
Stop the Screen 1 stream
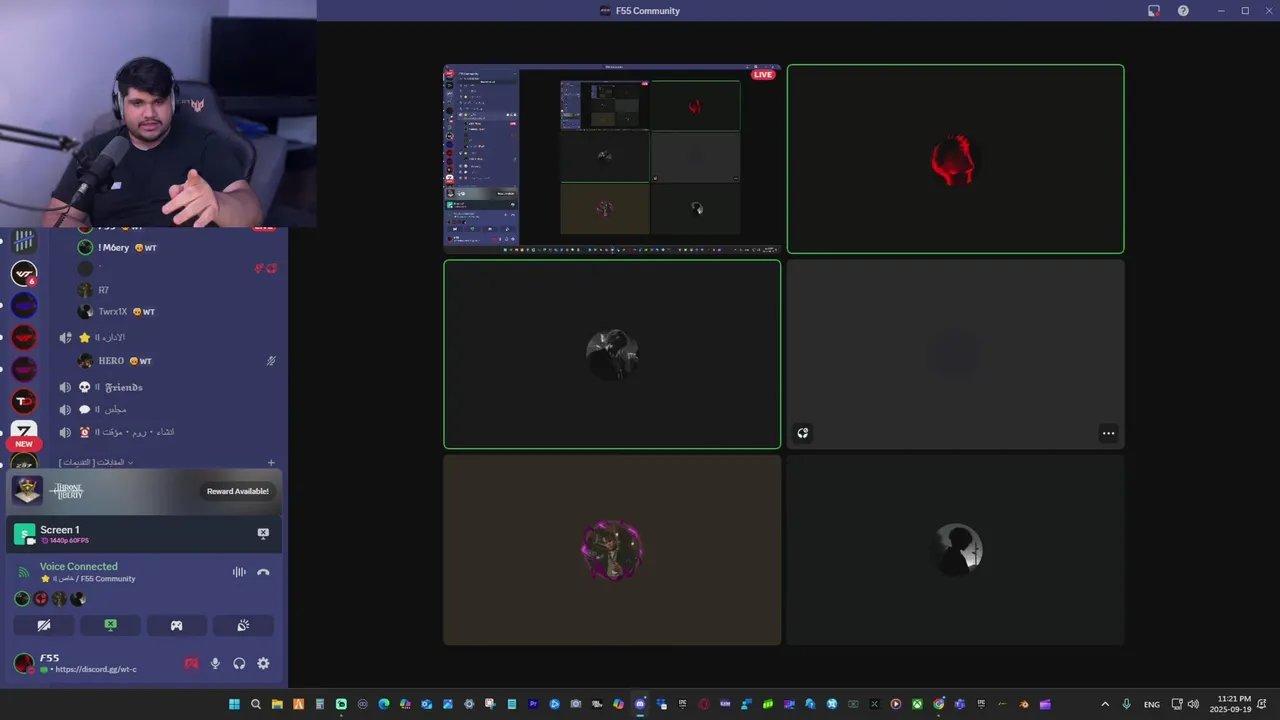tap(263, 534)
